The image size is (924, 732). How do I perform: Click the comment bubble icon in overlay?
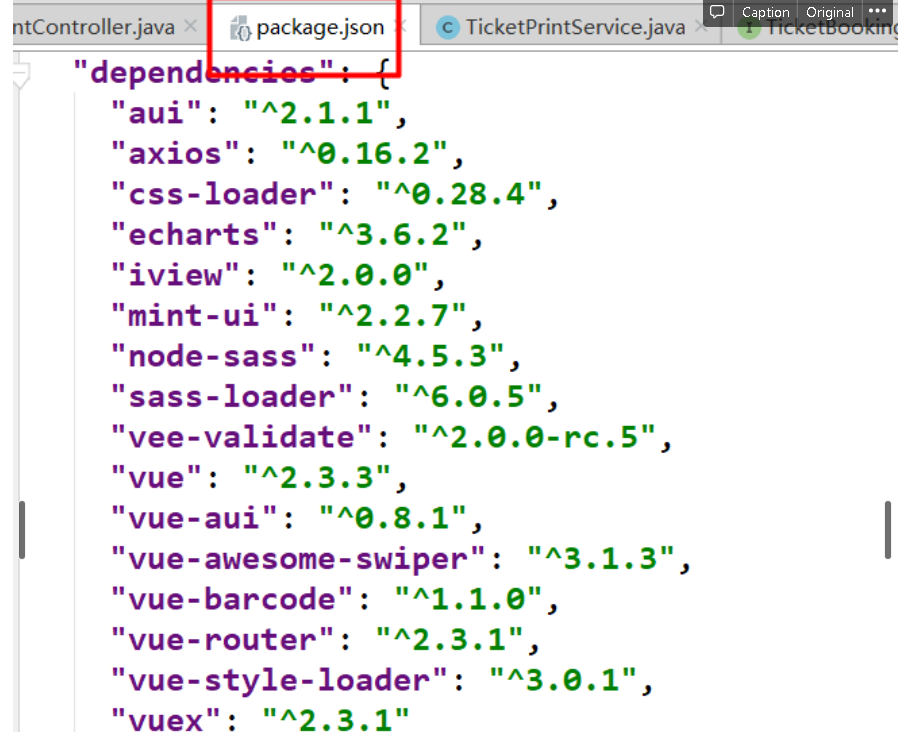tap(717, 12)
